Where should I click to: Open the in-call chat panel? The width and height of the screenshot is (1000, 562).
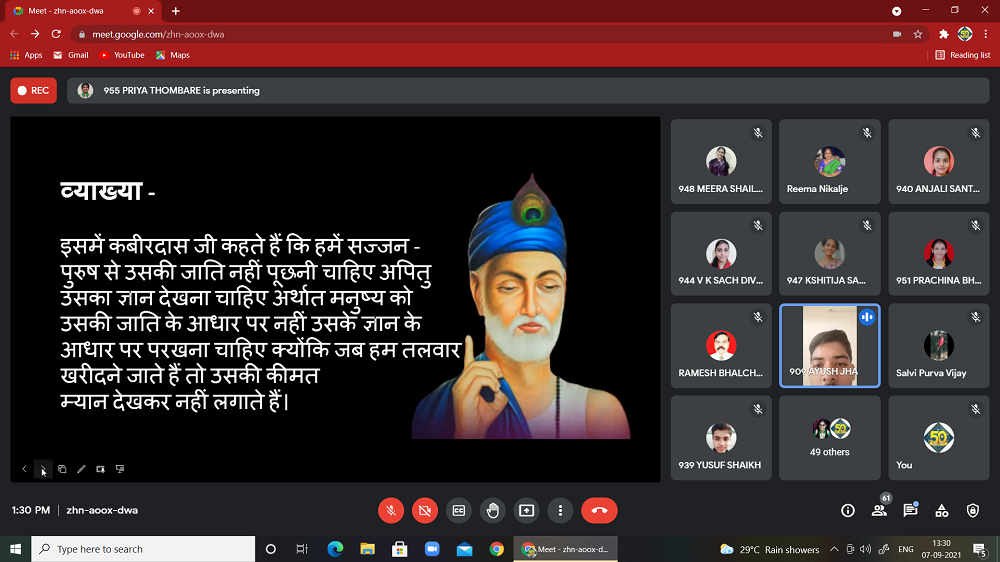click(x=910, y=510)
